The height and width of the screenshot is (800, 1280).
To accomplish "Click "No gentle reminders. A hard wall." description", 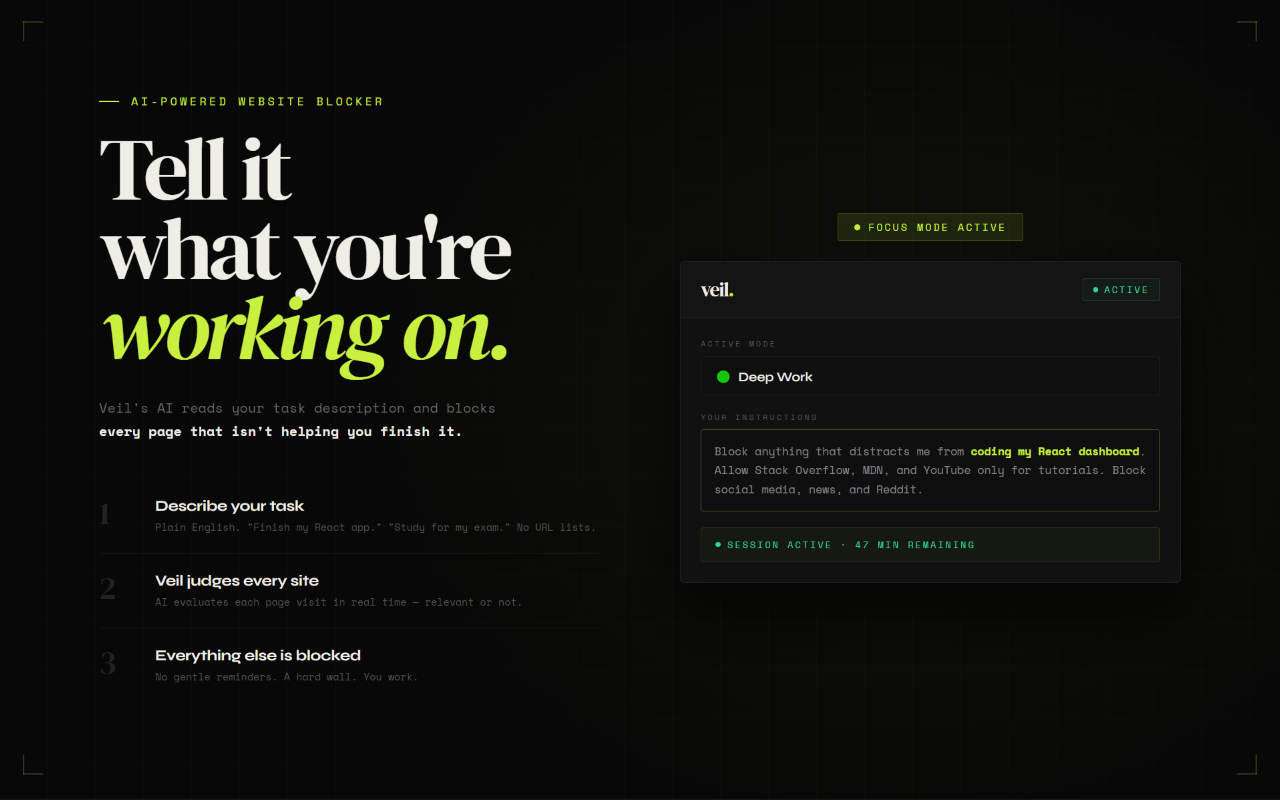I will pos(286,677).
